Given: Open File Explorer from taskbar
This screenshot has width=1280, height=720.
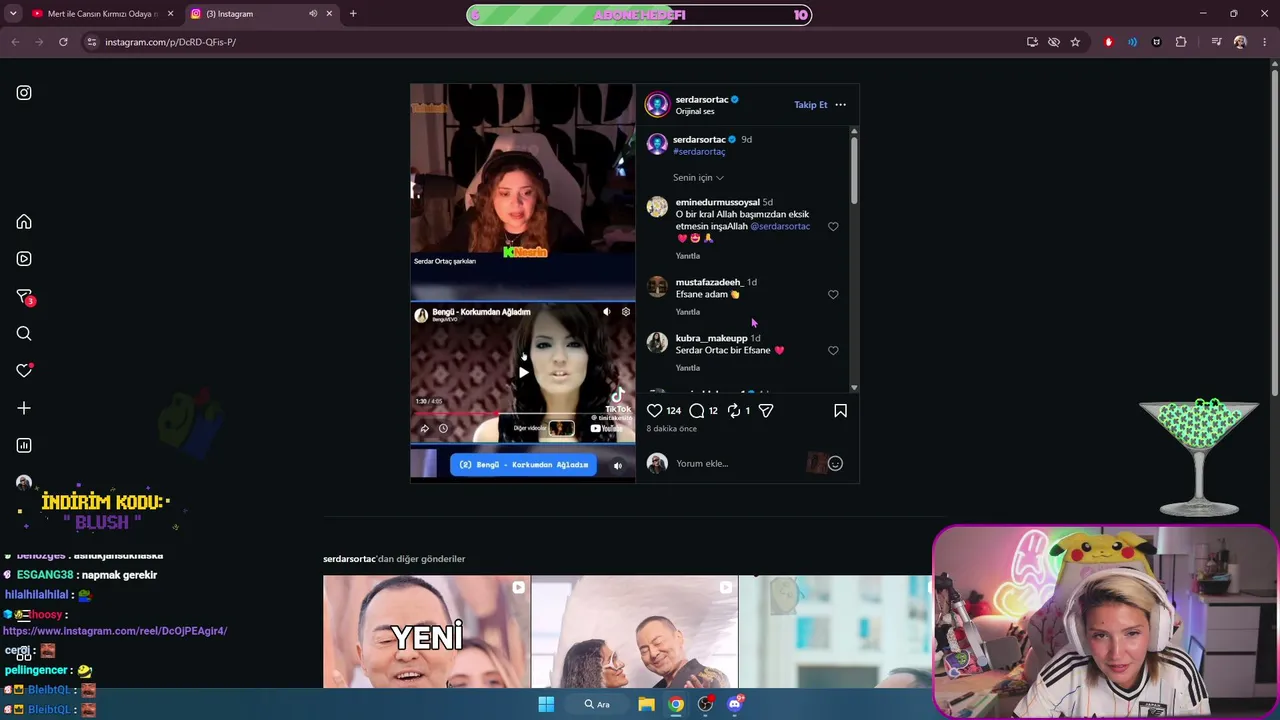Looking at the screenshot, I should tap(646, 704).
